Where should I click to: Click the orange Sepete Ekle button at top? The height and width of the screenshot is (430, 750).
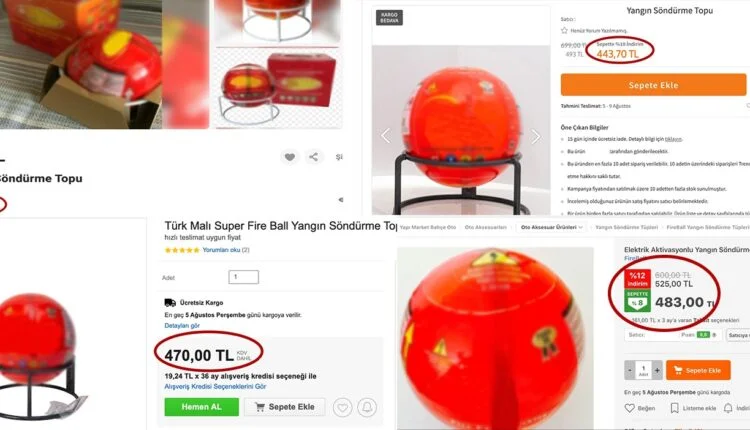point(653,85)
